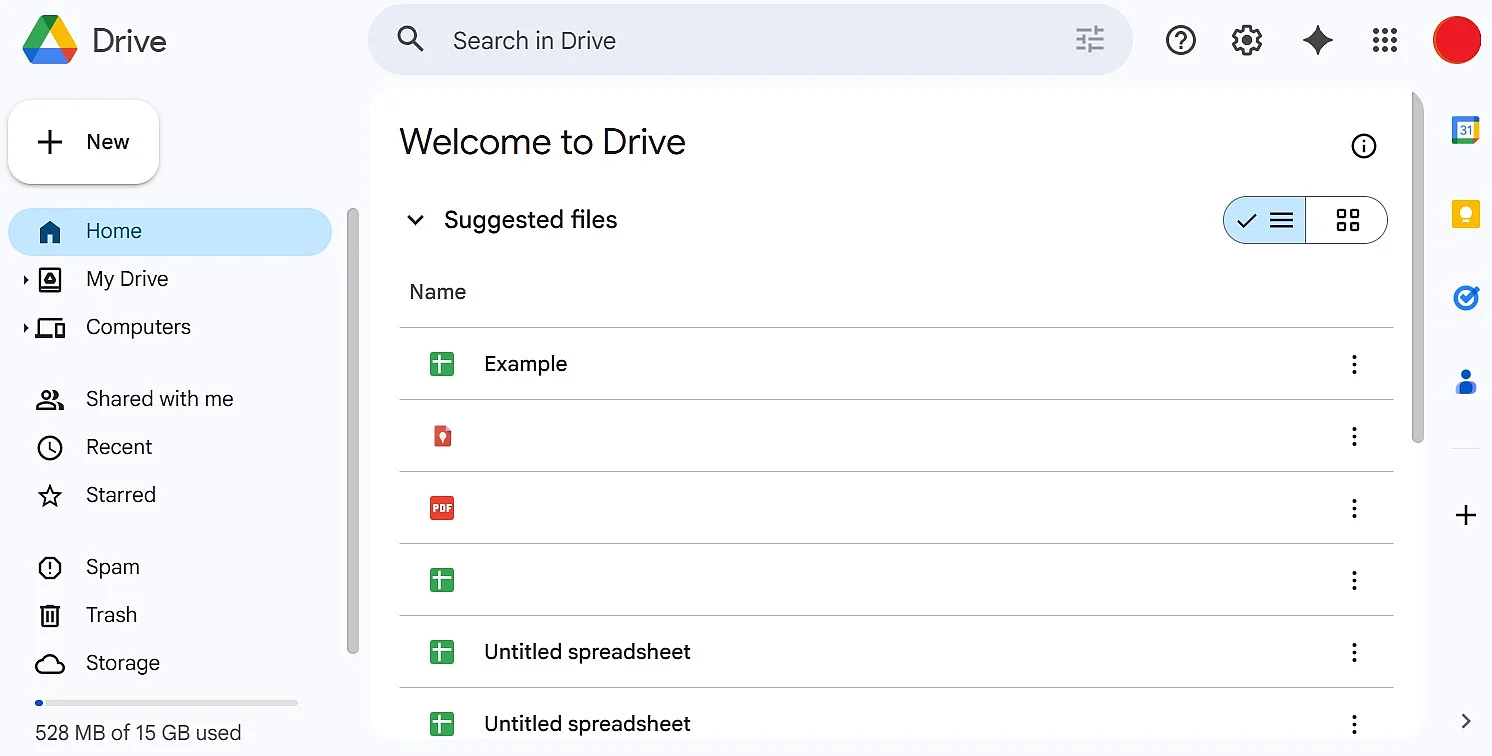Image resolution: width=1492 pixels, height=756 pixels.
Task: Click the Welcome to Drive heading
Action: point(543,142)
